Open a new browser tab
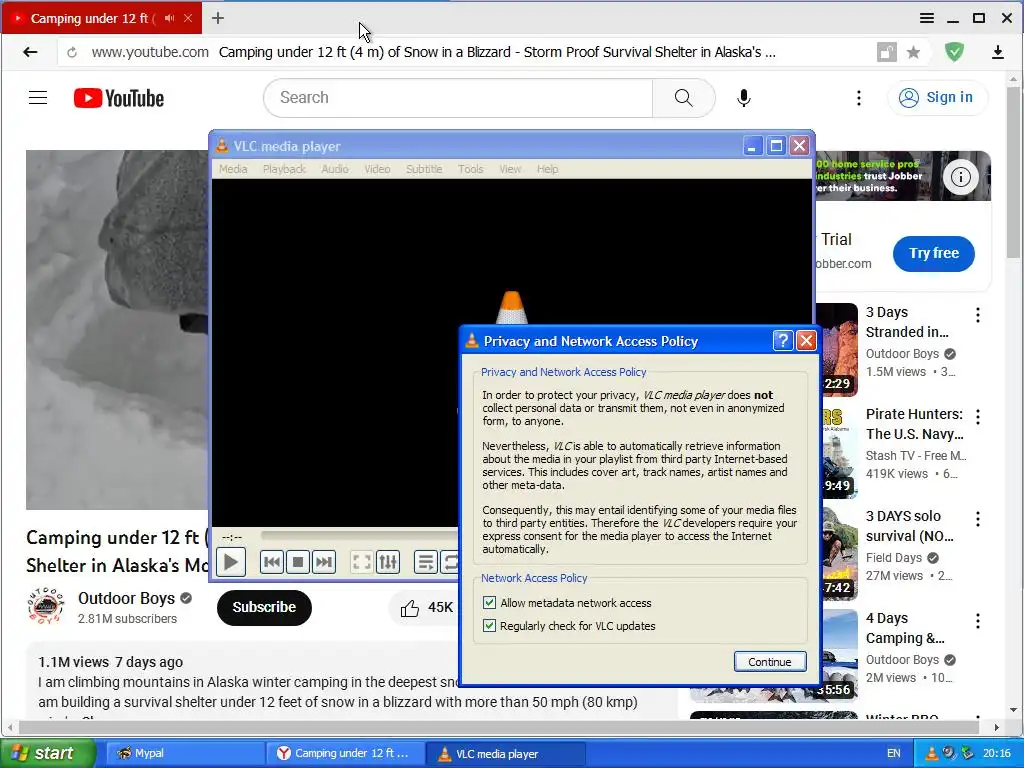This screenshot has height=768, width=1024. coord(218,18)
